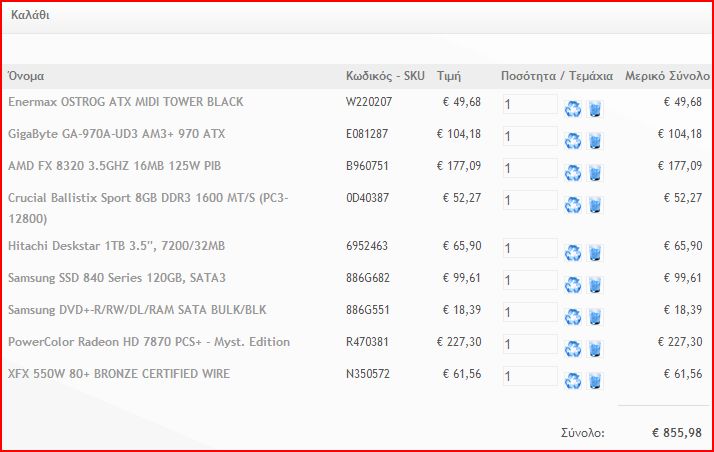Open XFX 550W 80+ BRONZE CERTIFIED link
This screenshot has height=452, width=714.
[x=119, y=374]
